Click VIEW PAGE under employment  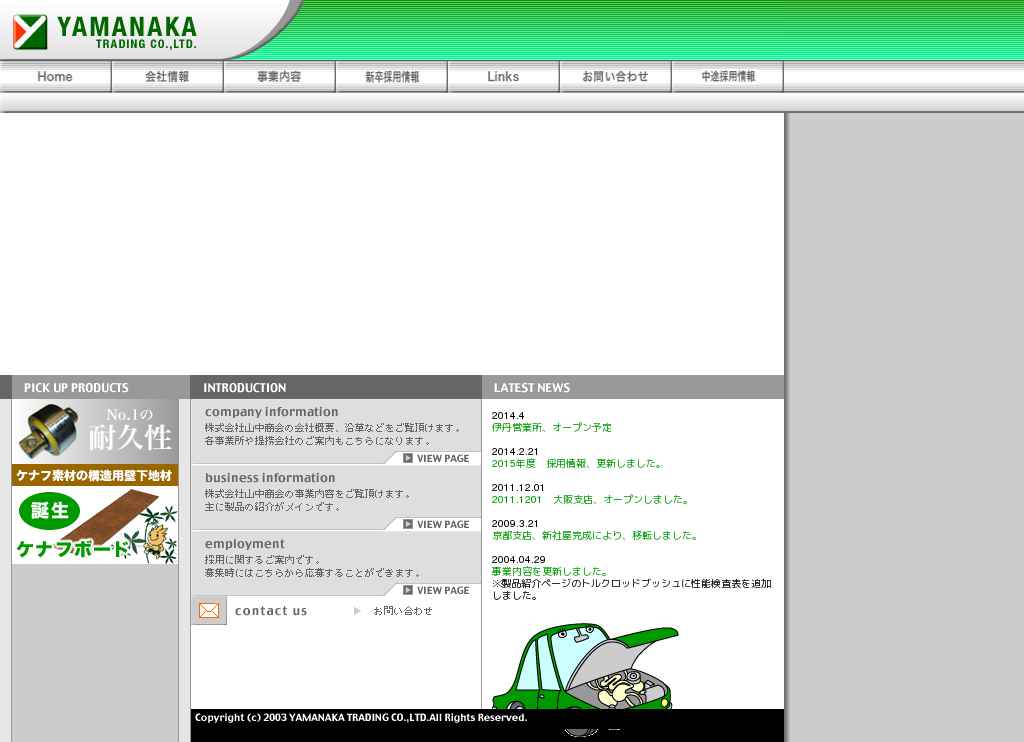(436, 591)
